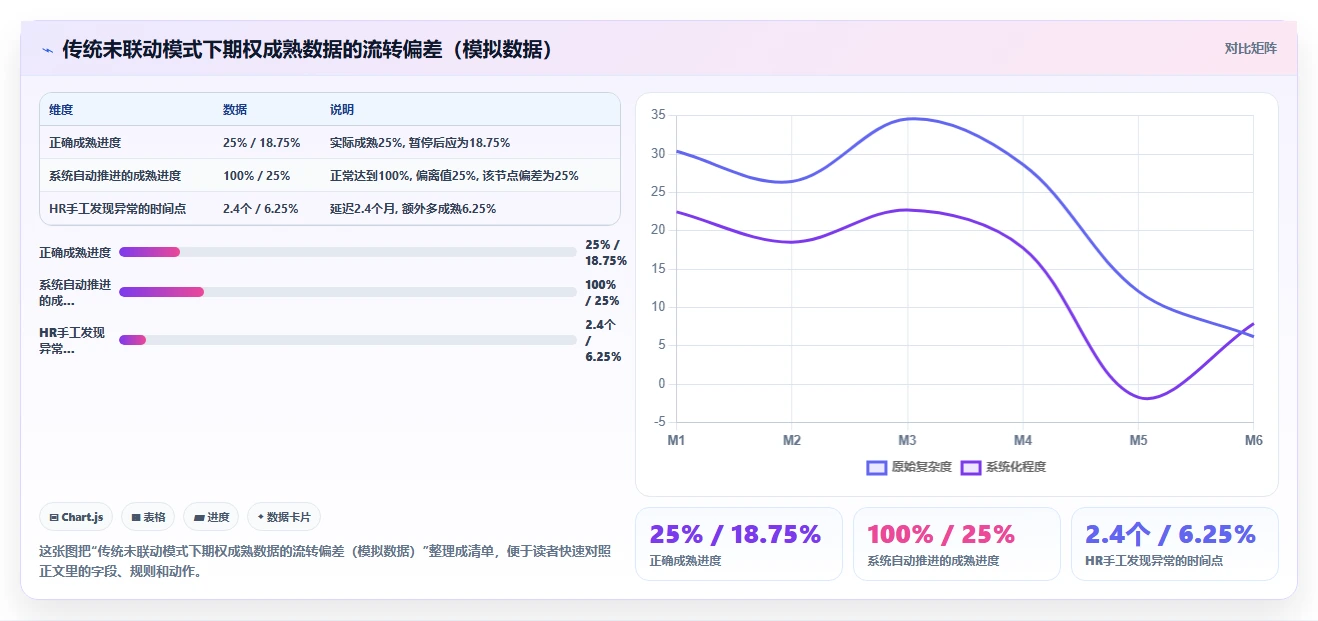The width and height of the screenshot is (1318, 621).
Task: Click the 25% / 18.75% data card
Action: [x=739, y=544]
